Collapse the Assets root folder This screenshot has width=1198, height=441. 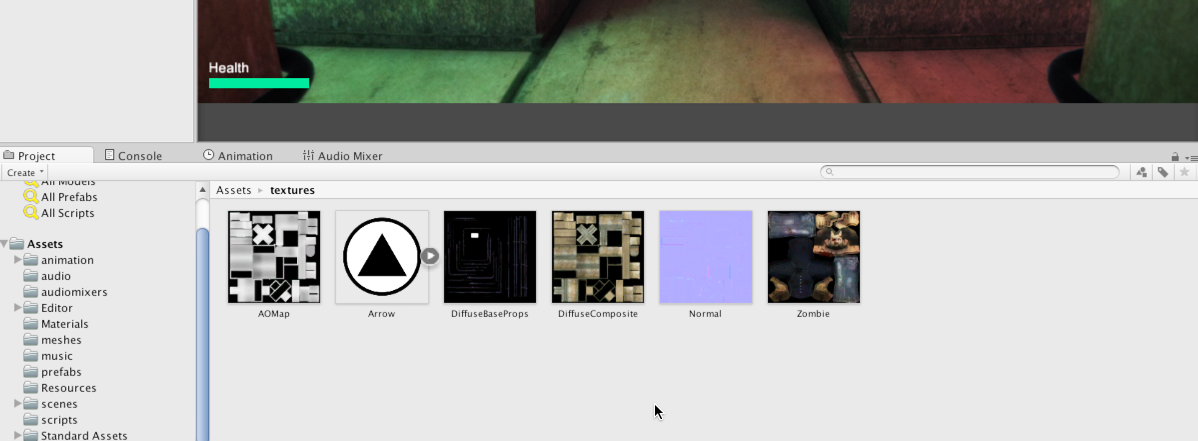[5, 244]
